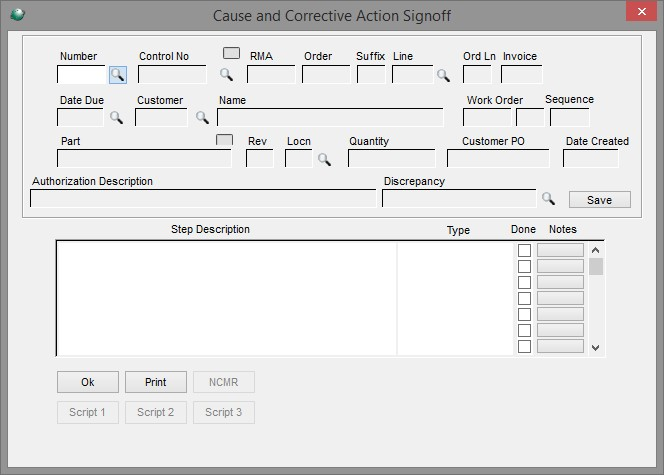Click into the Order field
The image size is (664, 475).
pos(326,75)
